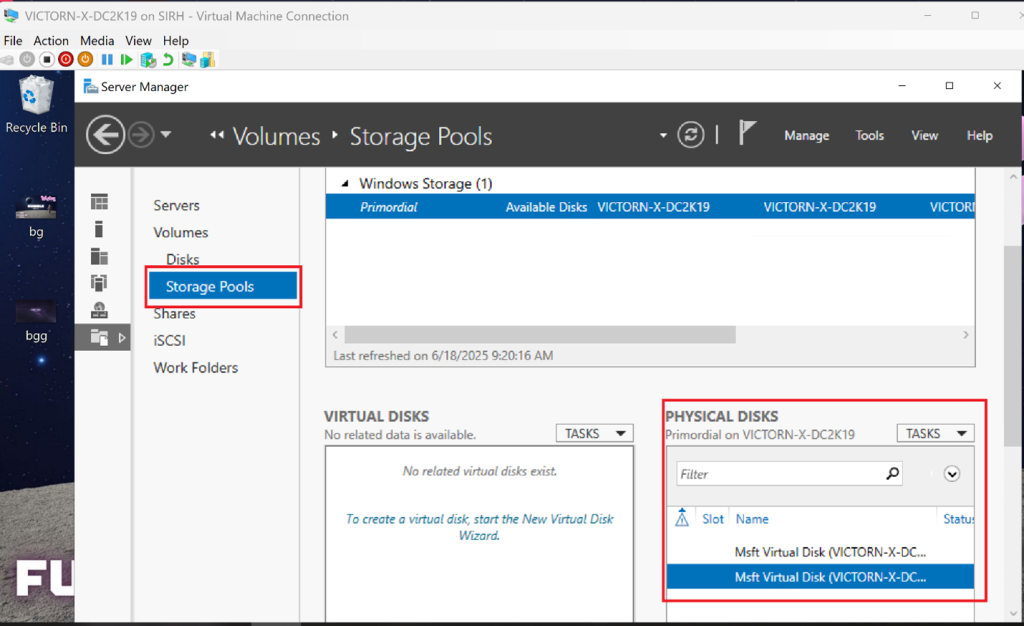The image size is (1024, 626).
Task: Open the Media menu of the VM connection
Action: [97, 41]
